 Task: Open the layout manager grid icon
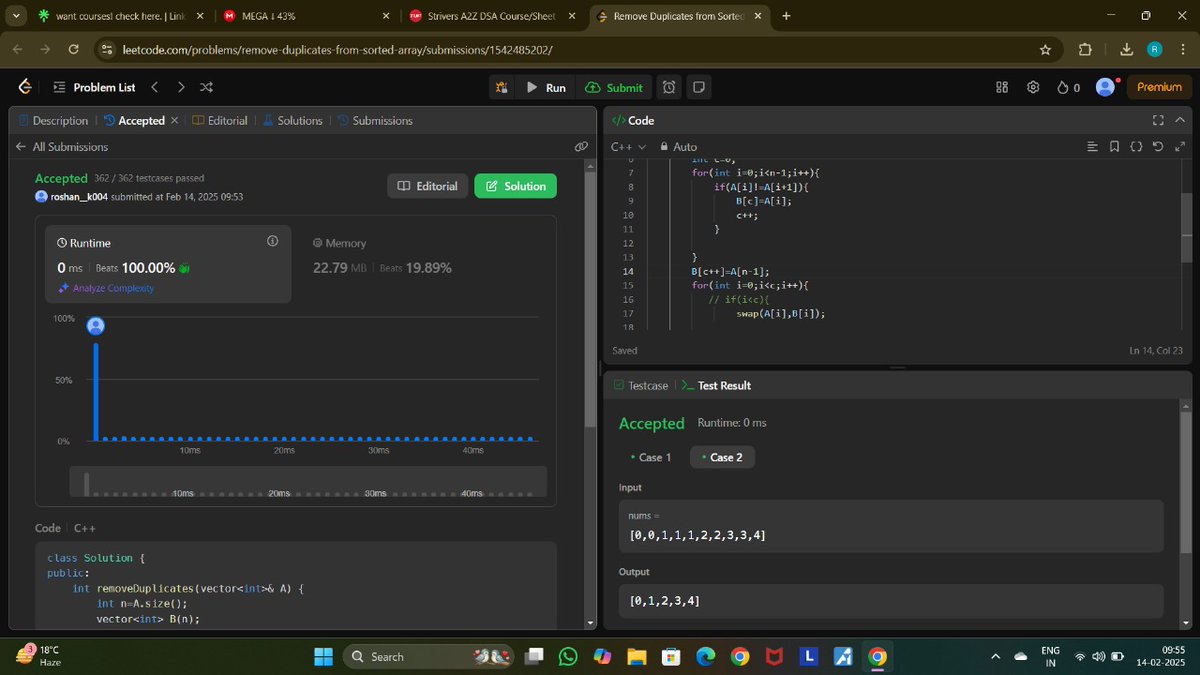[x=1002, y=87]
